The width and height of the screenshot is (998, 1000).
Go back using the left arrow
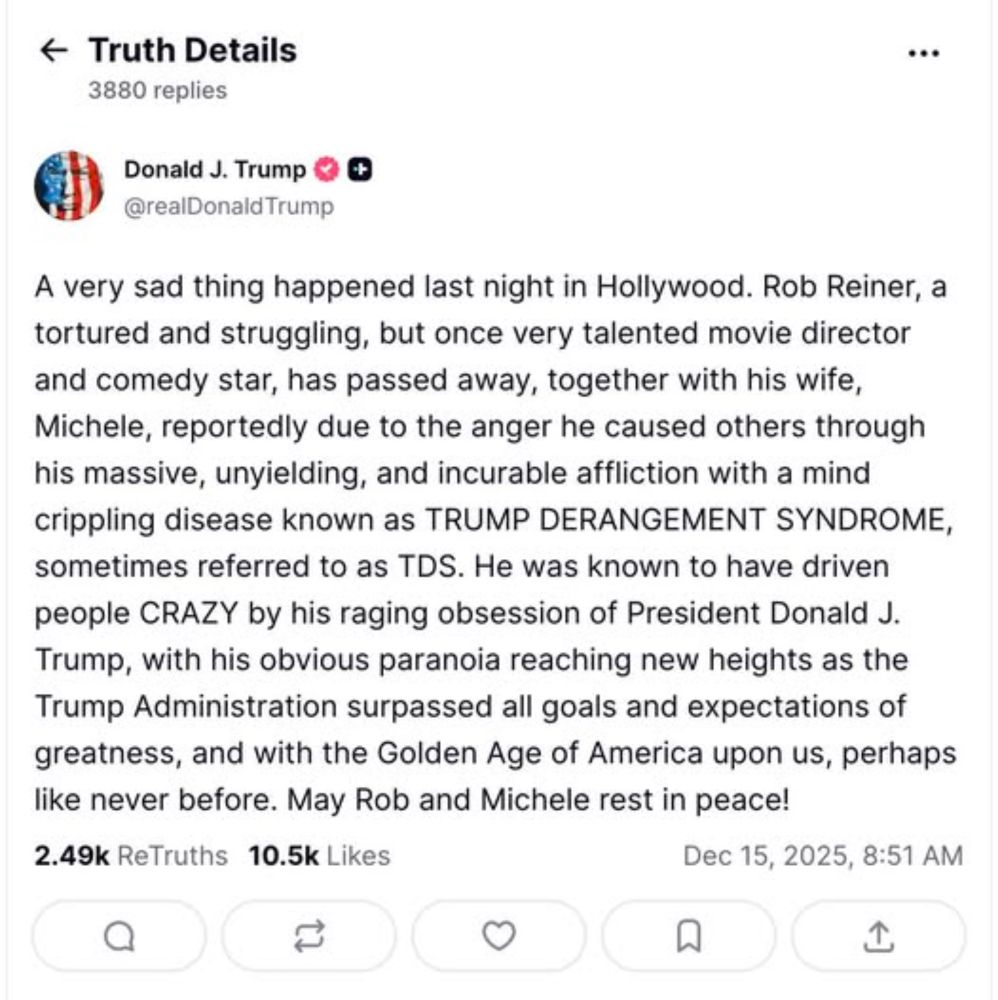(53, 51)
